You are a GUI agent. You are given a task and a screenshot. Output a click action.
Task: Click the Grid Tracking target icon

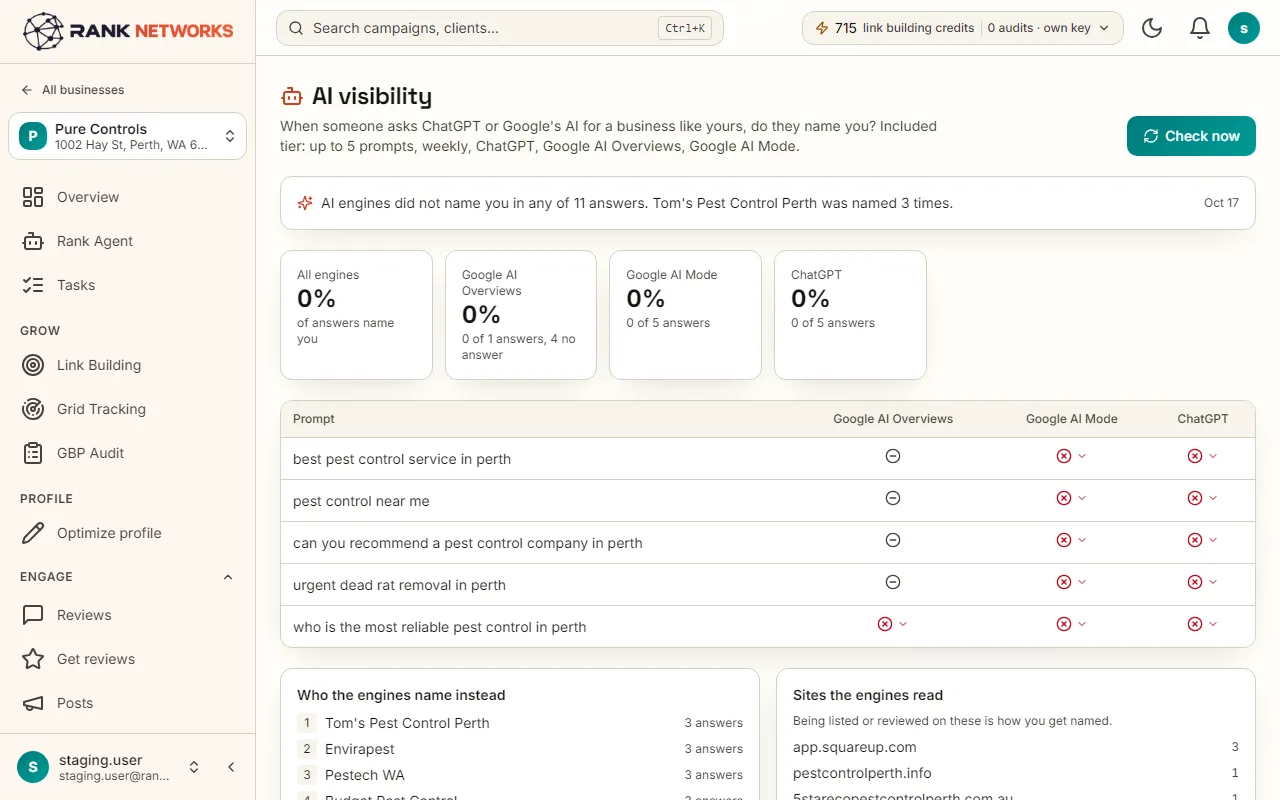pos(33,409)
